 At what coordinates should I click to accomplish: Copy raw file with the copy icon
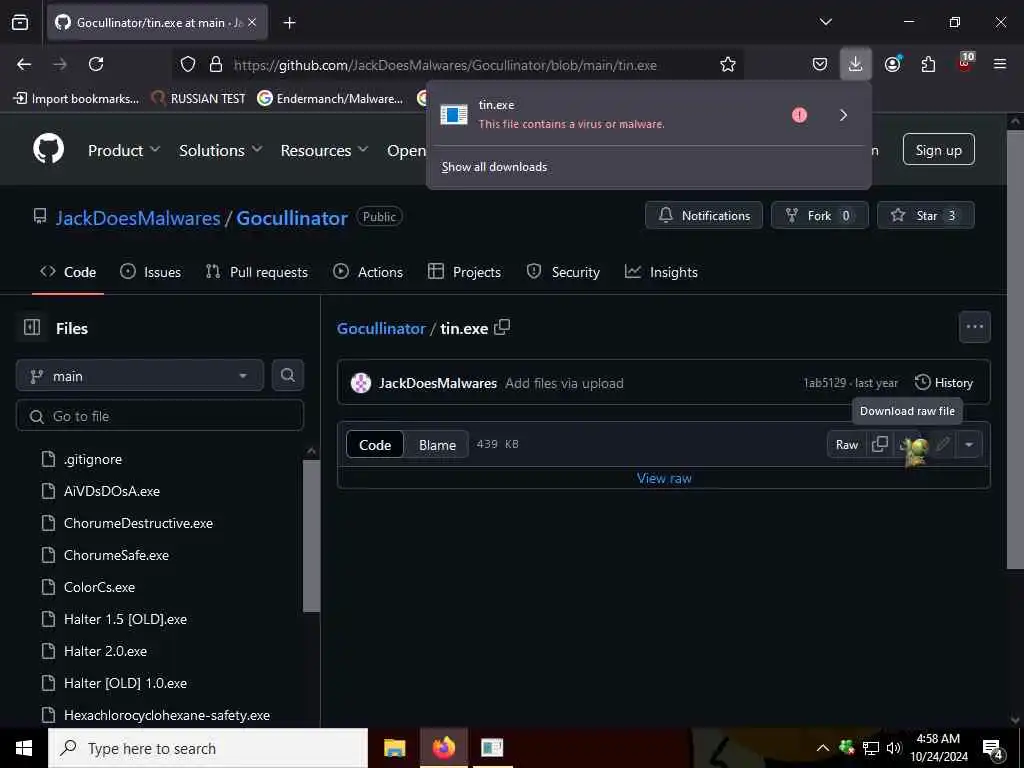point(880,444)
